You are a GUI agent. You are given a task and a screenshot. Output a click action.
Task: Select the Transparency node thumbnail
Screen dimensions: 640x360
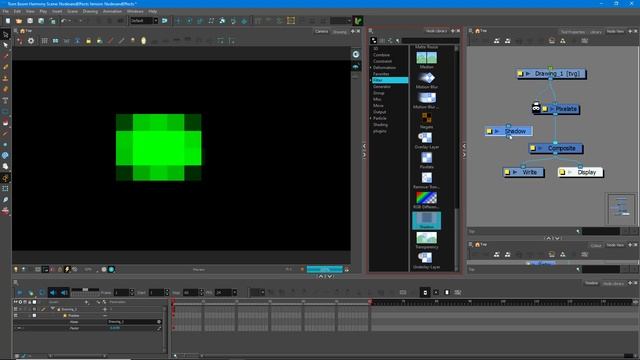point(427,238)
